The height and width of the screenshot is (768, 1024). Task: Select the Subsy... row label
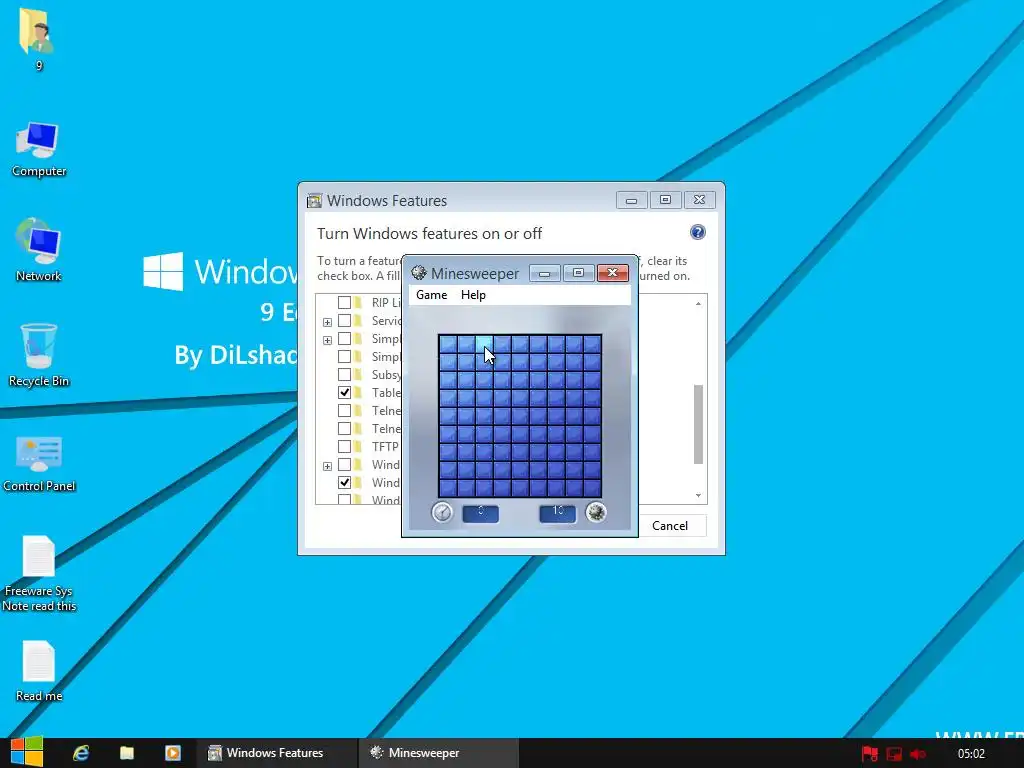[386, 375]
